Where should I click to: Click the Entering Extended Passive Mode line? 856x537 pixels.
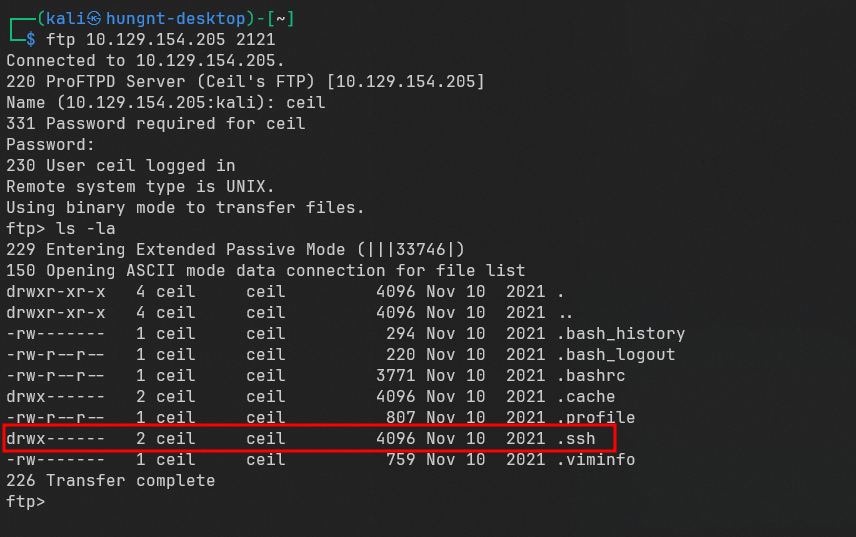click(236, 249)
